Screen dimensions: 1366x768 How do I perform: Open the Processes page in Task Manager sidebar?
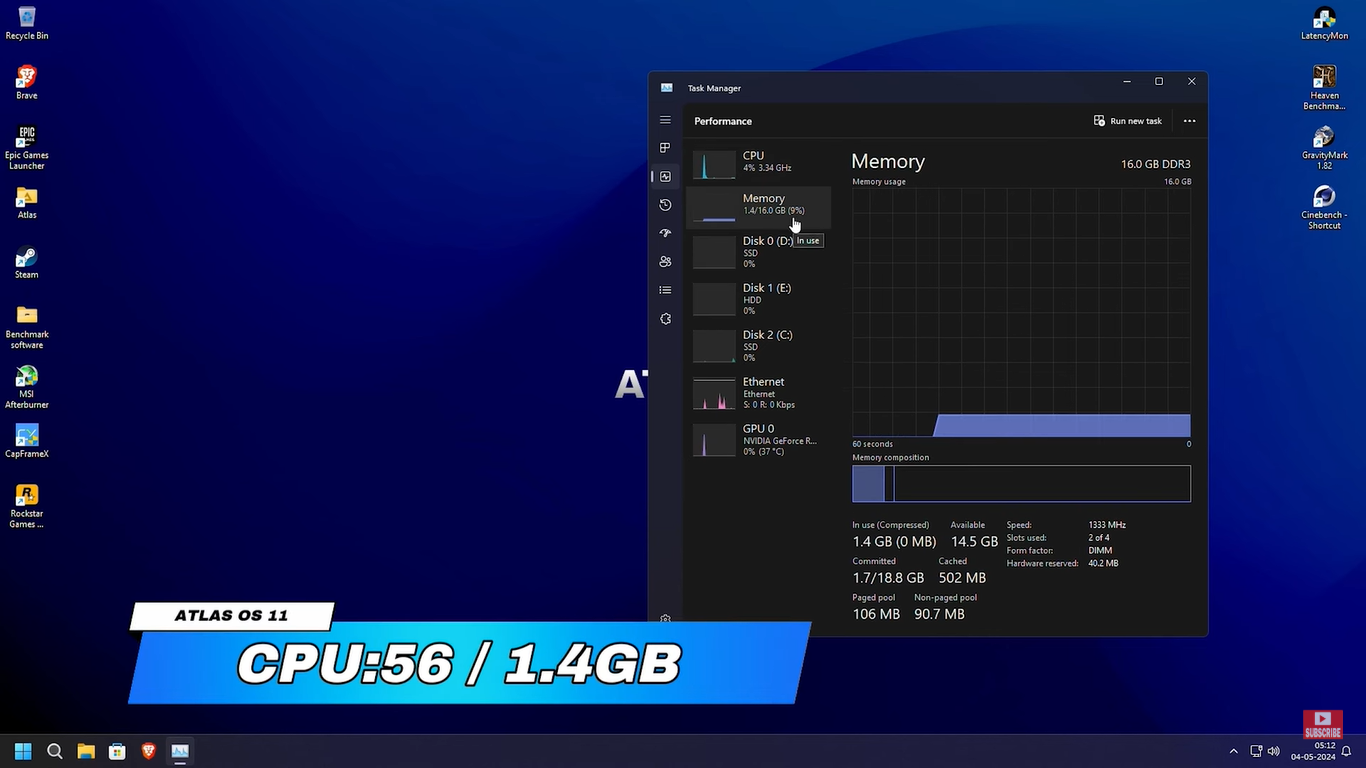tap(665, 148)
